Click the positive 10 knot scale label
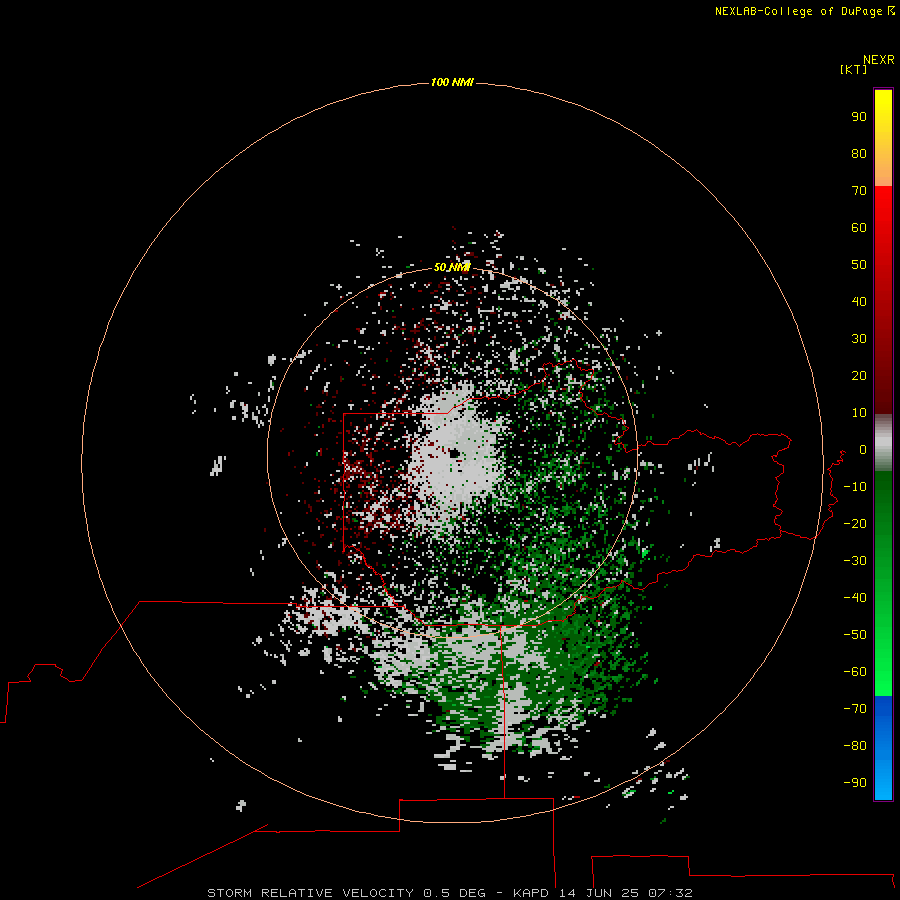This screenshot has height=900, width=900. point(859,413)
